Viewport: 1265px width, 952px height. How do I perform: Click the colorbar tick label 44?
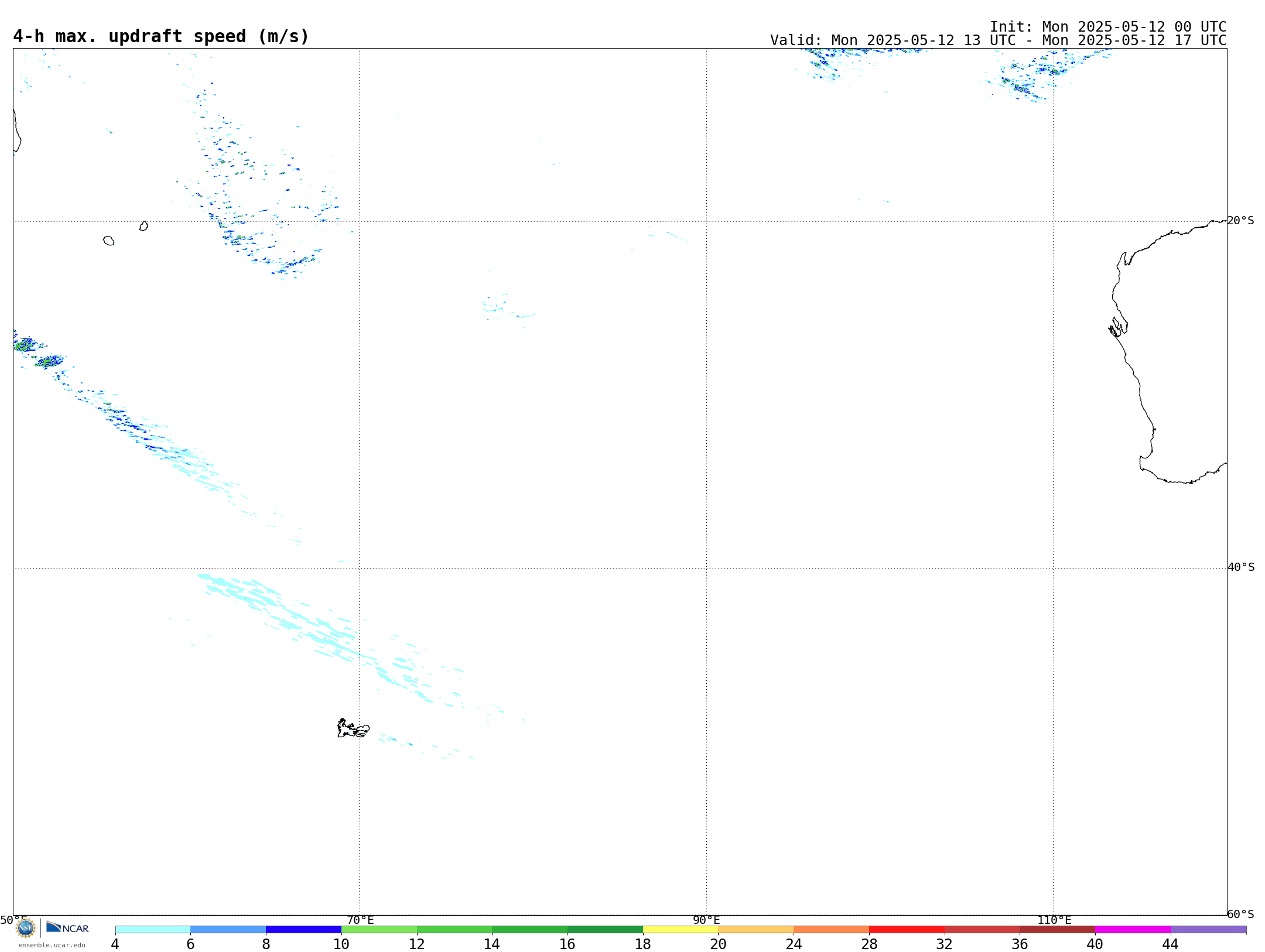pos(1170,944)
